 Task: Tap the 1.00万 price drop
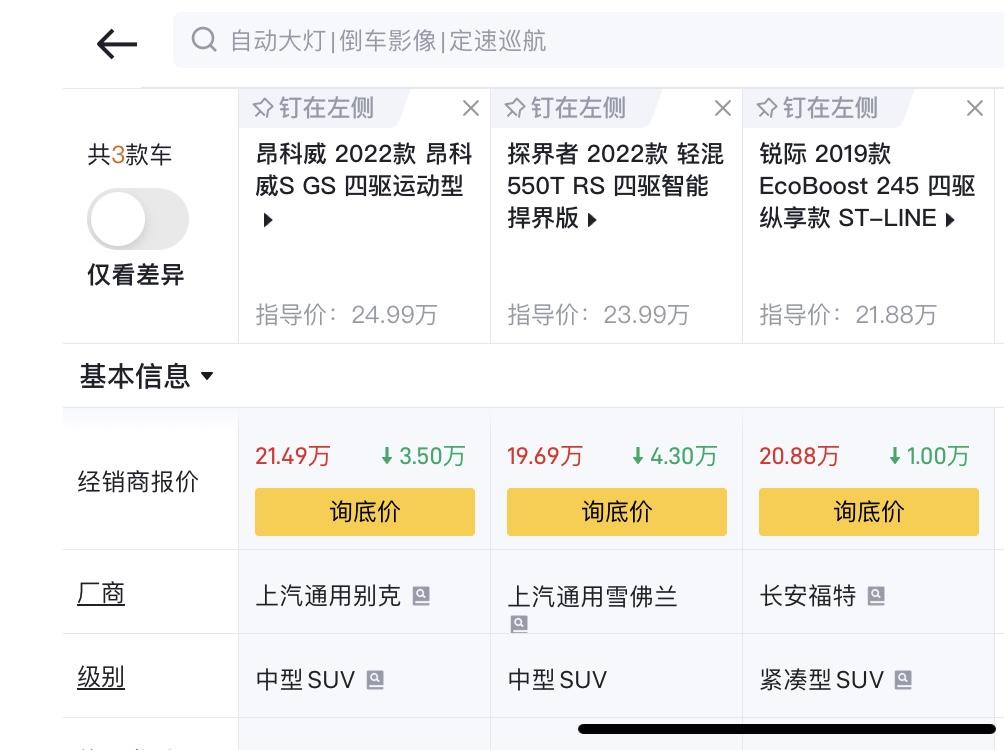[929, 456]
